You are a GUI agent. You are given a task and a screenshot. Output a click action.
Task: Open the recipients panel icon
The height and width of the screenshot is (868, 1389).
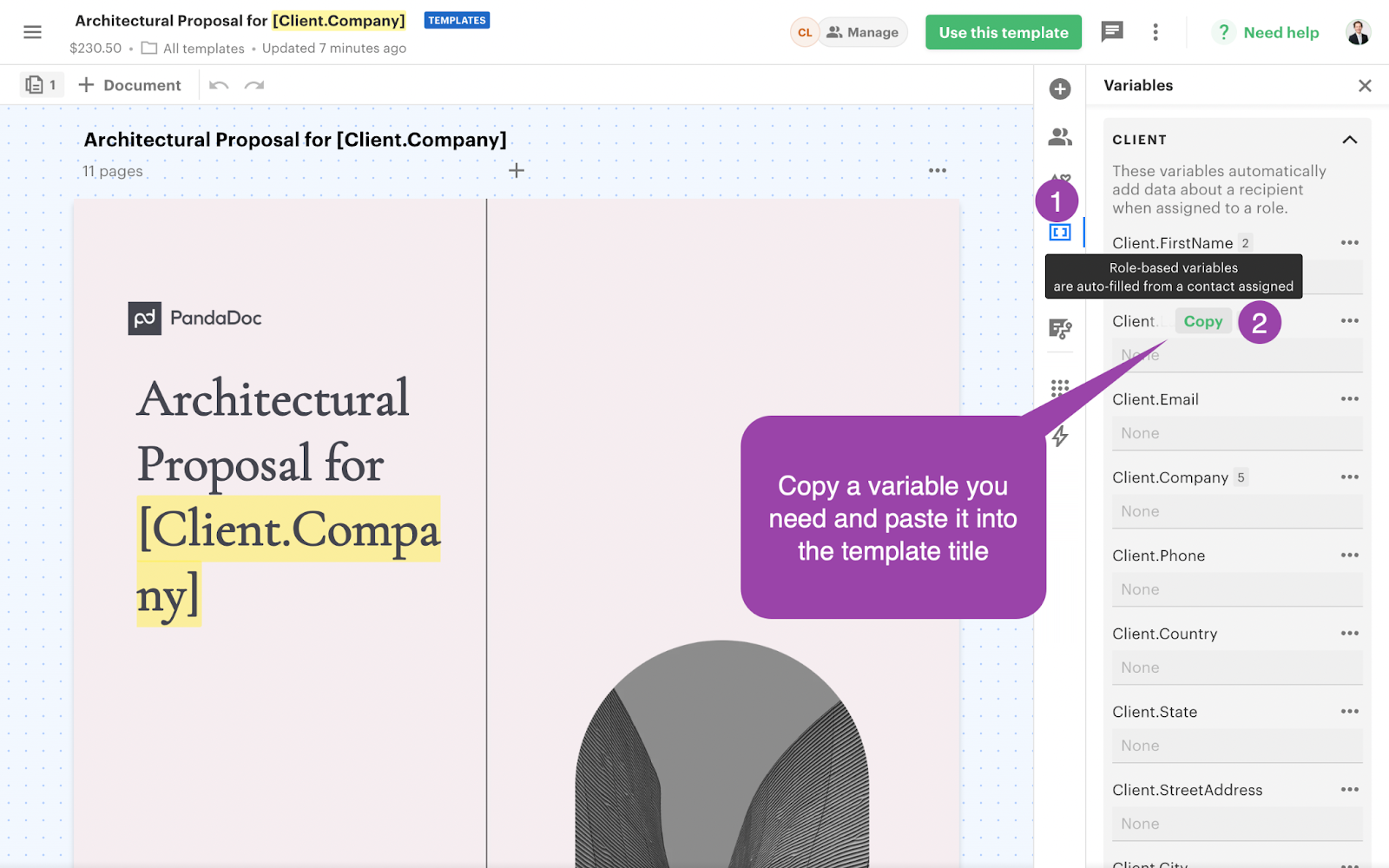1059,137
